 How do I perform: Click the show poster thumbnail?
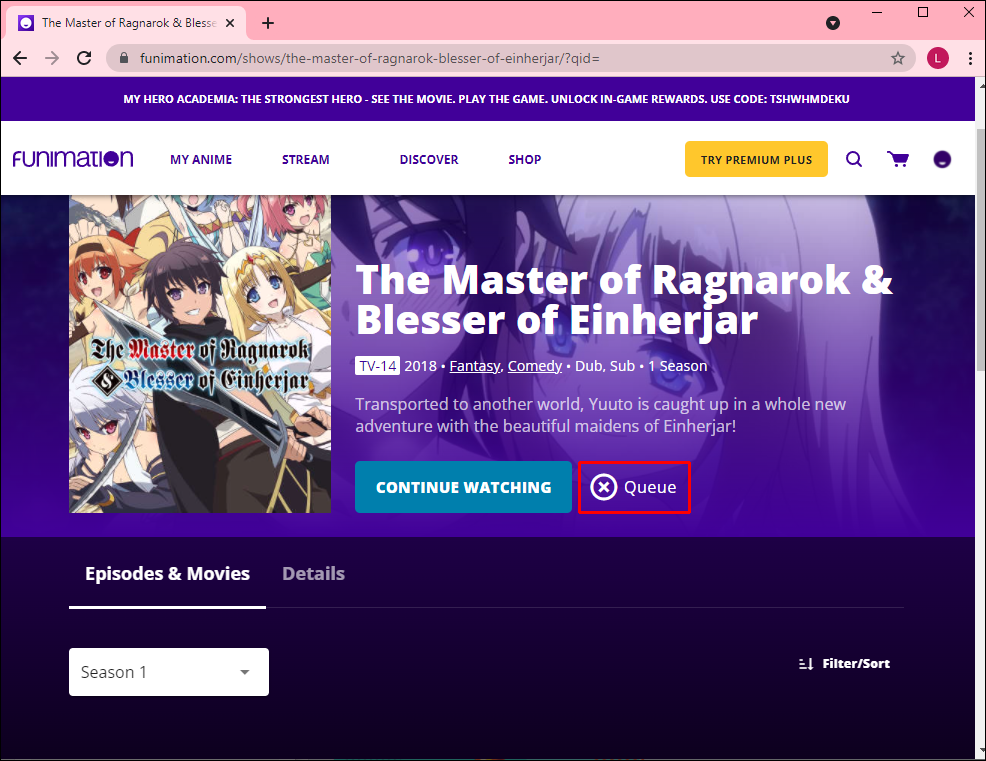coord(200,354)
